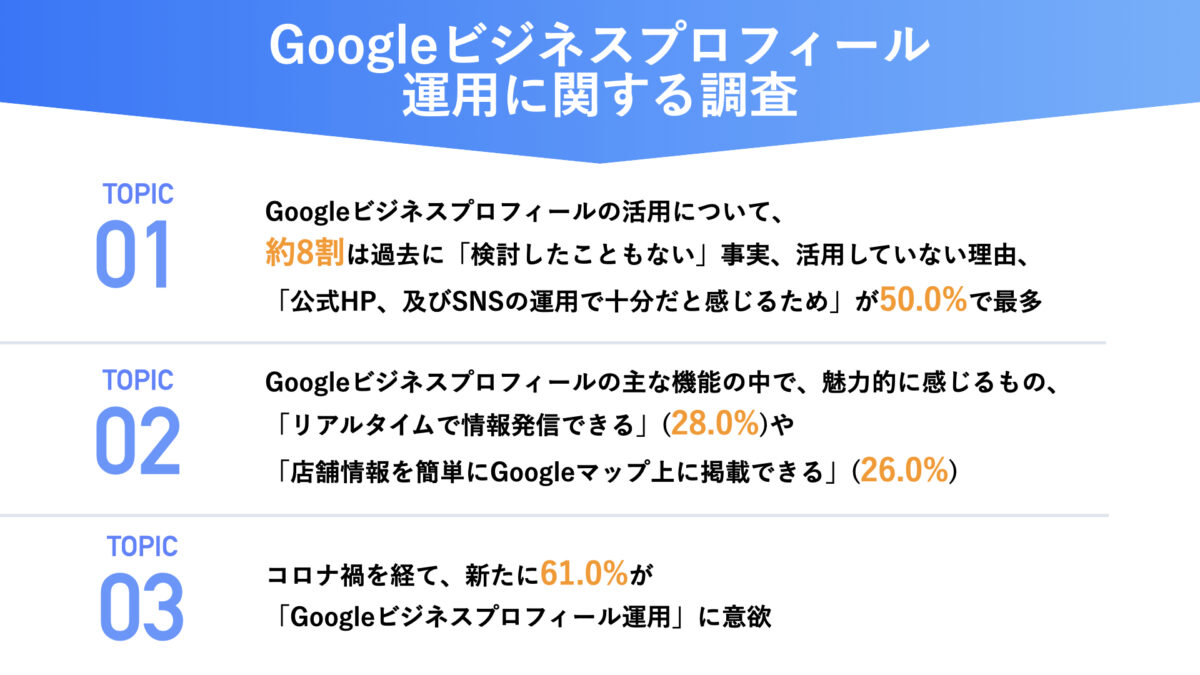
Task: Click the title line 'Googleビジネスプロフィール'
Action: (599, 47)
